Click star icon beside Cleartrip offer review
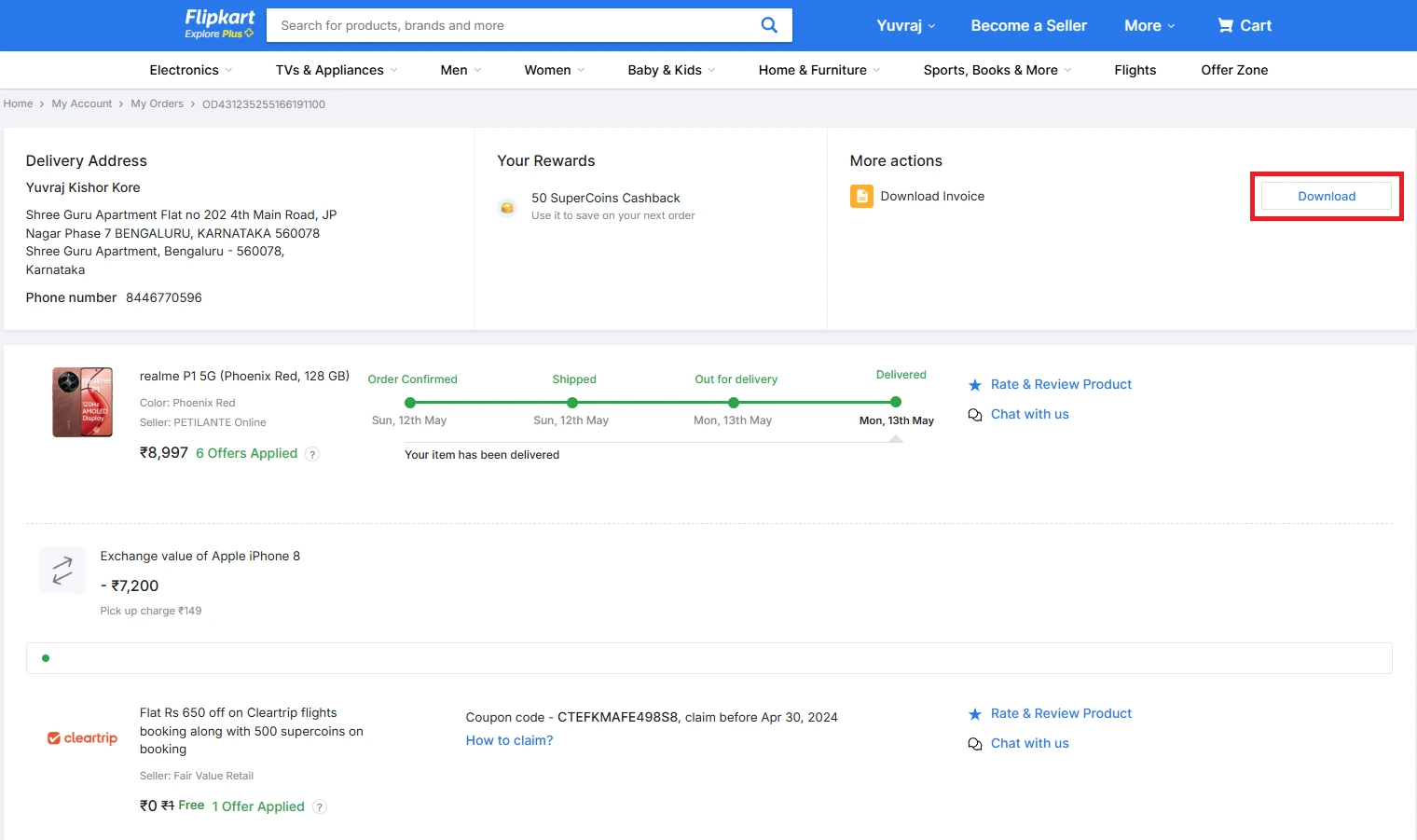 (975, 714)
